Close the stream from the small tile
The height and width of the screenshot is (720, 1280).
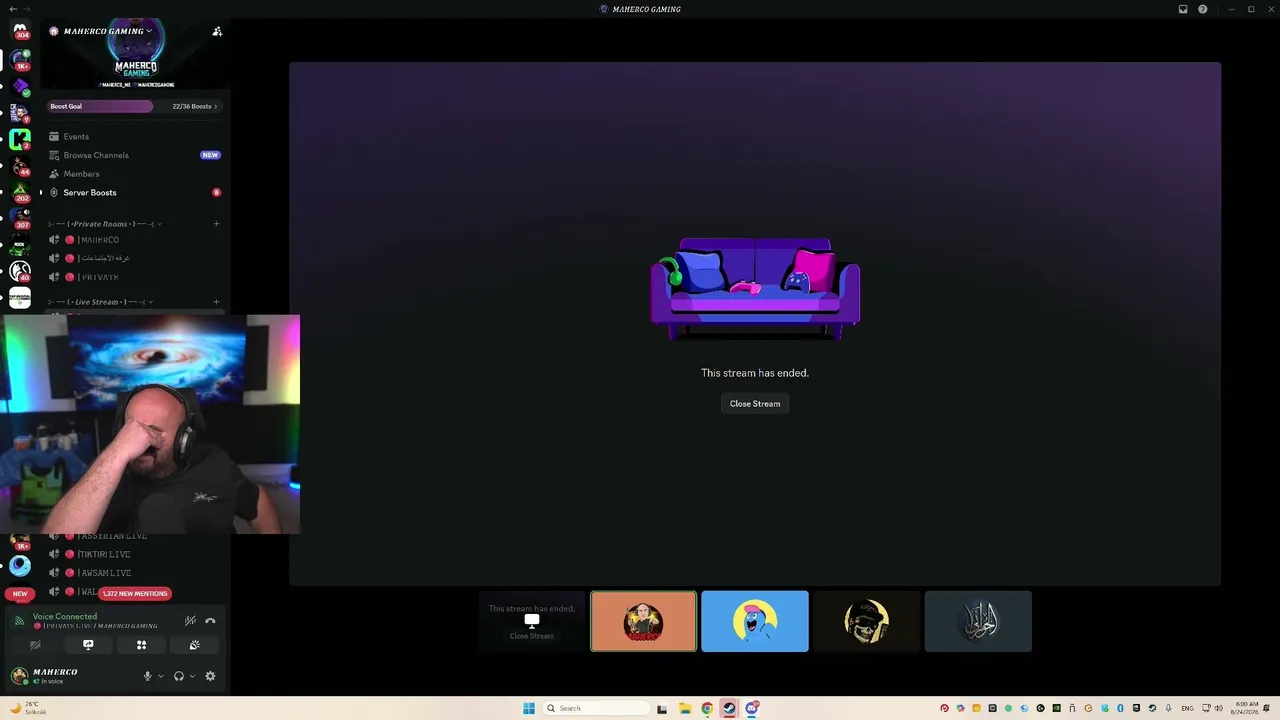click(x=532, y=636)
